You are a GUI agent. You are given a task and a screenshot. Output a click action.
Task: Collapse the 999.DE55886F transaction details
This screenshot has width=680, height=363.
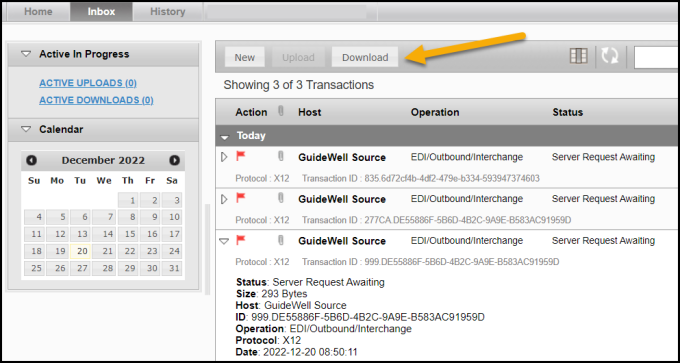tap(224, 241)
